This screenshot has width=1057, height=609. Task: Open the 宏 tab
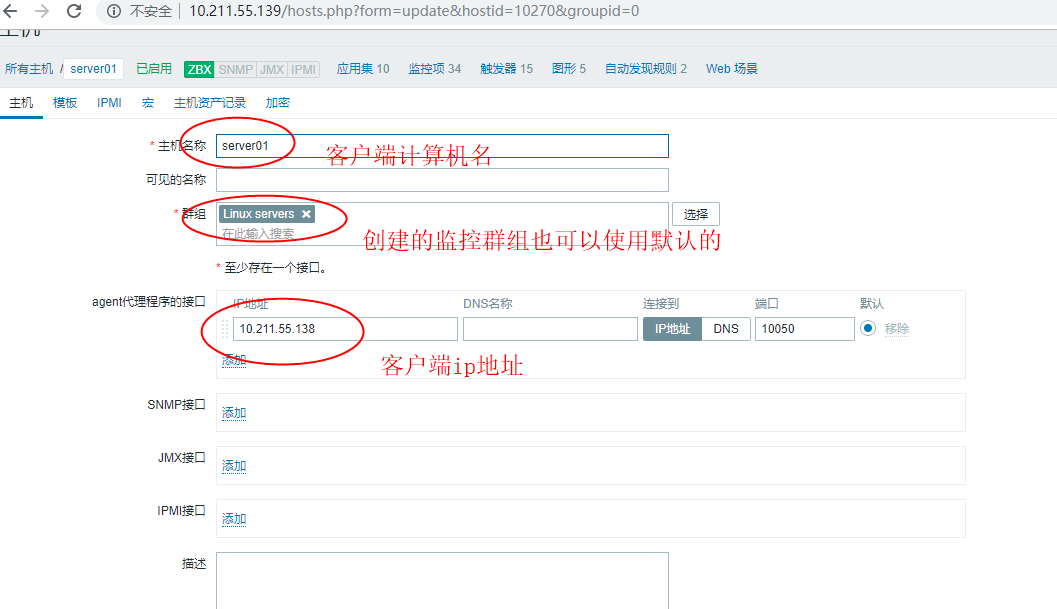pyautogui.click(x=147, y=103)
